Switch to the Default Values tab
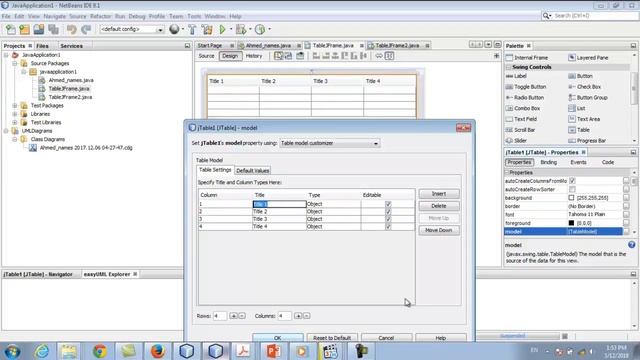Screen dimensions: 640x360 (253, 171)
